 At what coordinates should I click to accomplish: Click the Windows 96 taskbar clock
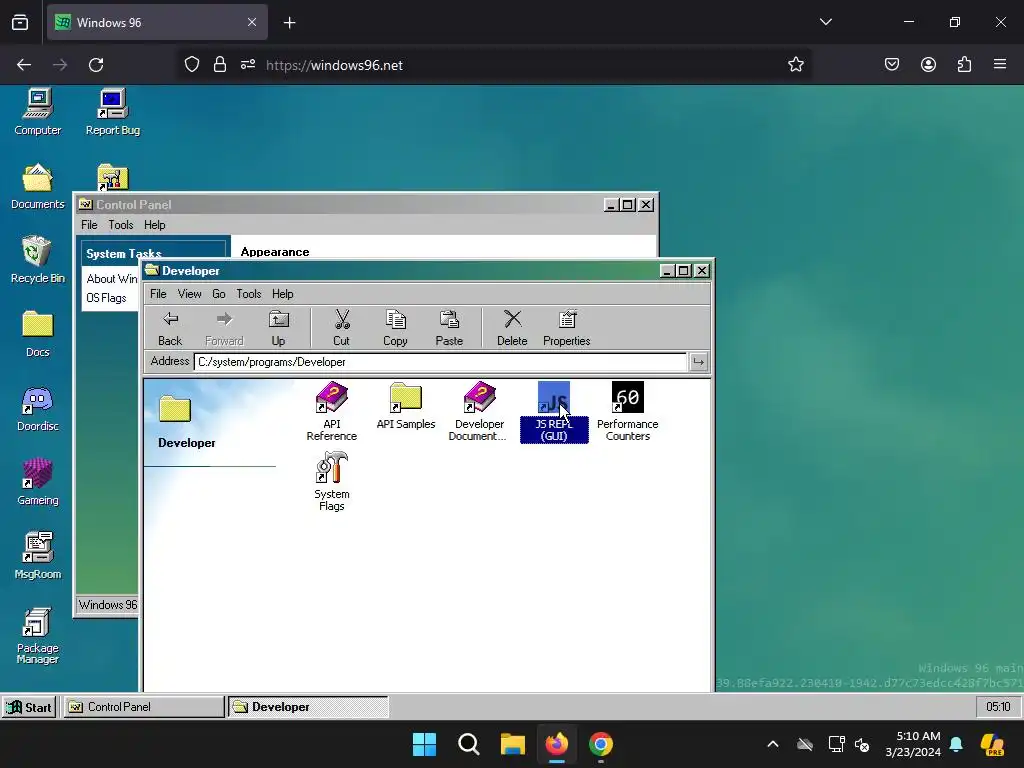[x=998, y=707]
